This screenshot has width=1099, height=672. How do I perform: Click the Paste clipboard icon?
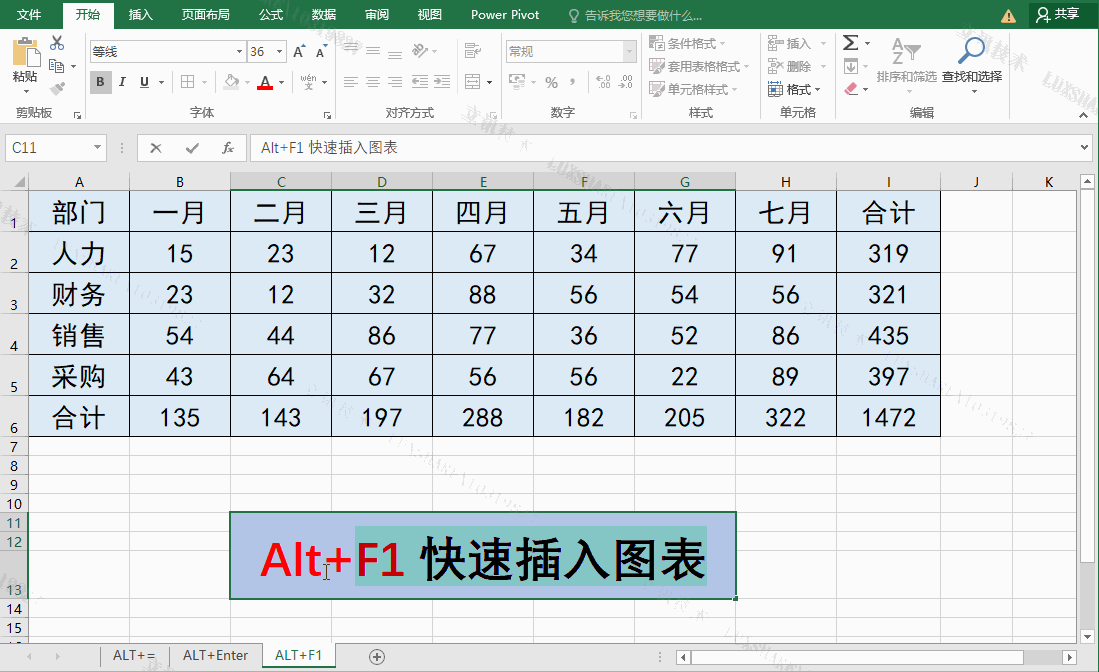[x=25, y=53]
